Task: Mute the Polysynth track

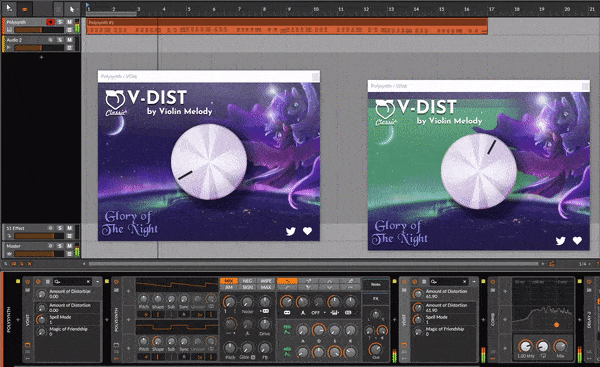Action: coord(70,22)
